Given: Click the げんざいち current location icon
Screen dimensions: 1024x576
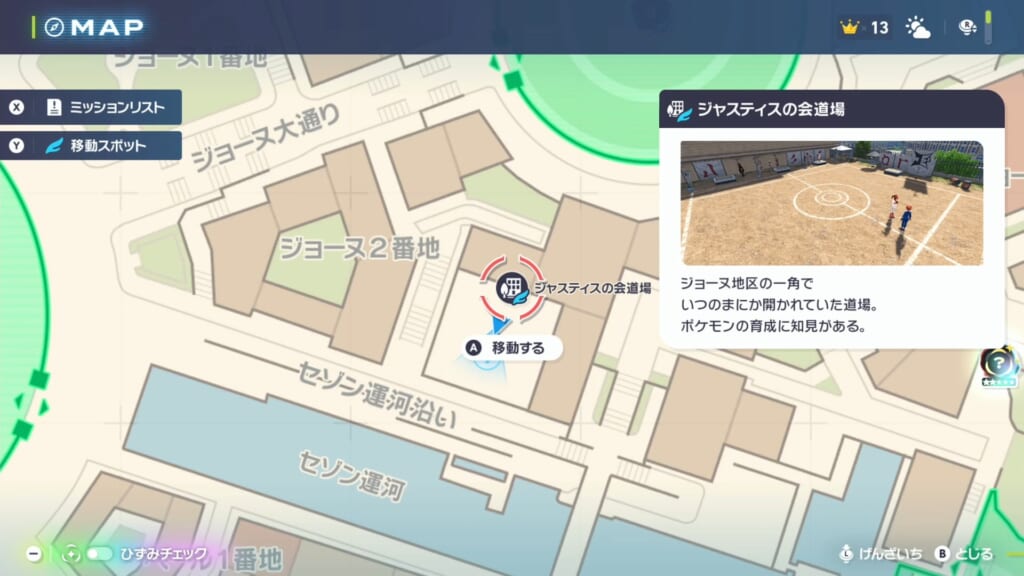Looking at the screenshot, I should (846, 553).
